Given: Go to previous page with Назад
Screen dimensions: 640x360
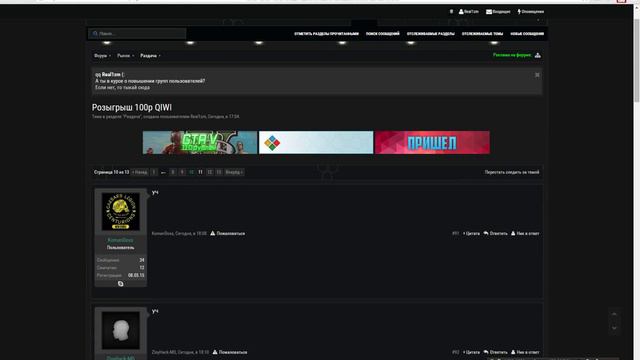Looking at the screenshot, I should [x=140, y=172].
